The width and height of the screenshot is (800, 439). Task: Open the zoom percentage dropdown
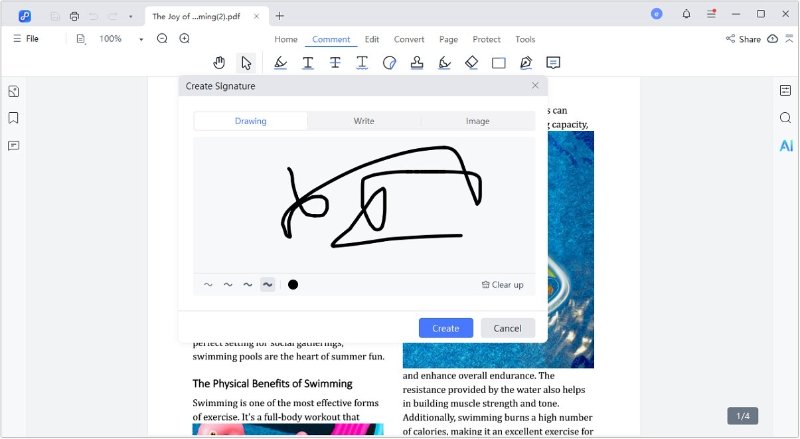coord(141,39)
